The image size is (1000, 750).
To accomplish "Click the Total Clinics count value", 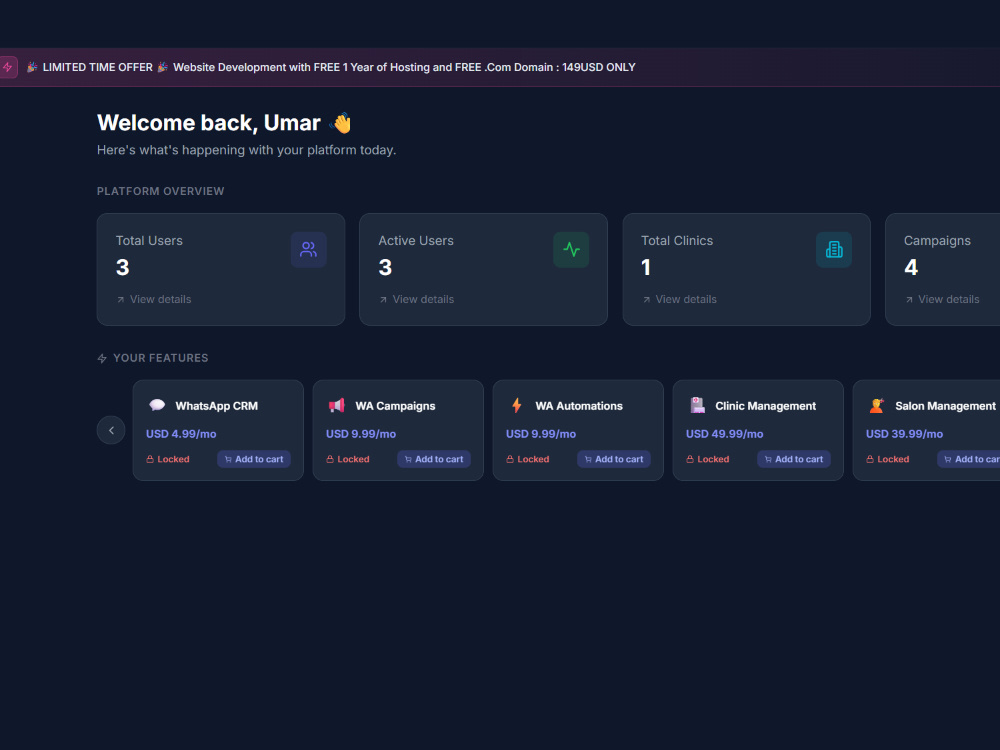I will [x=646, y=267].
